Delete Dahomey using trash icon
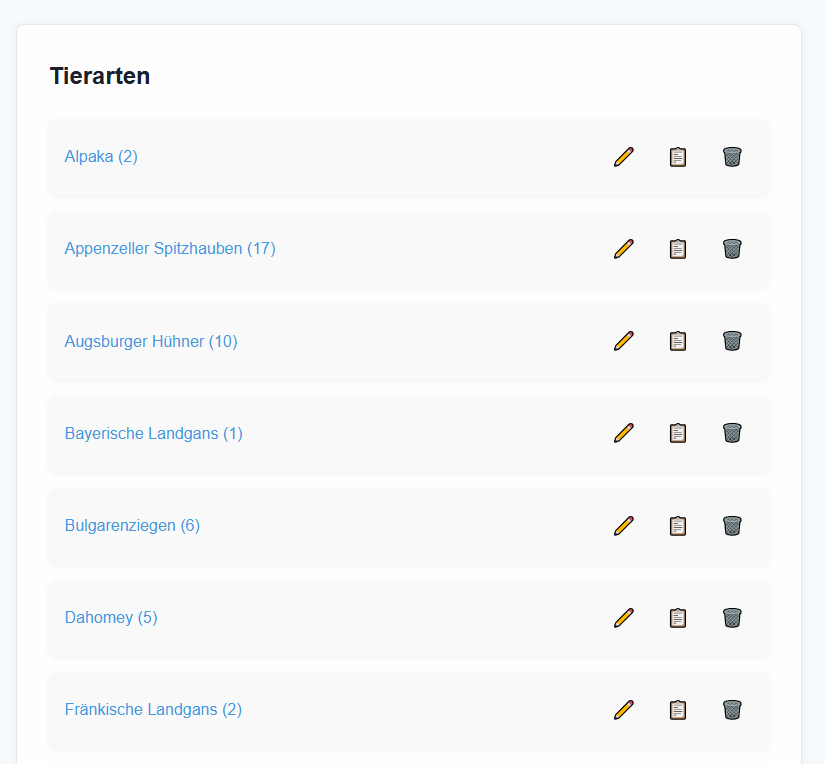 (732, 618)
